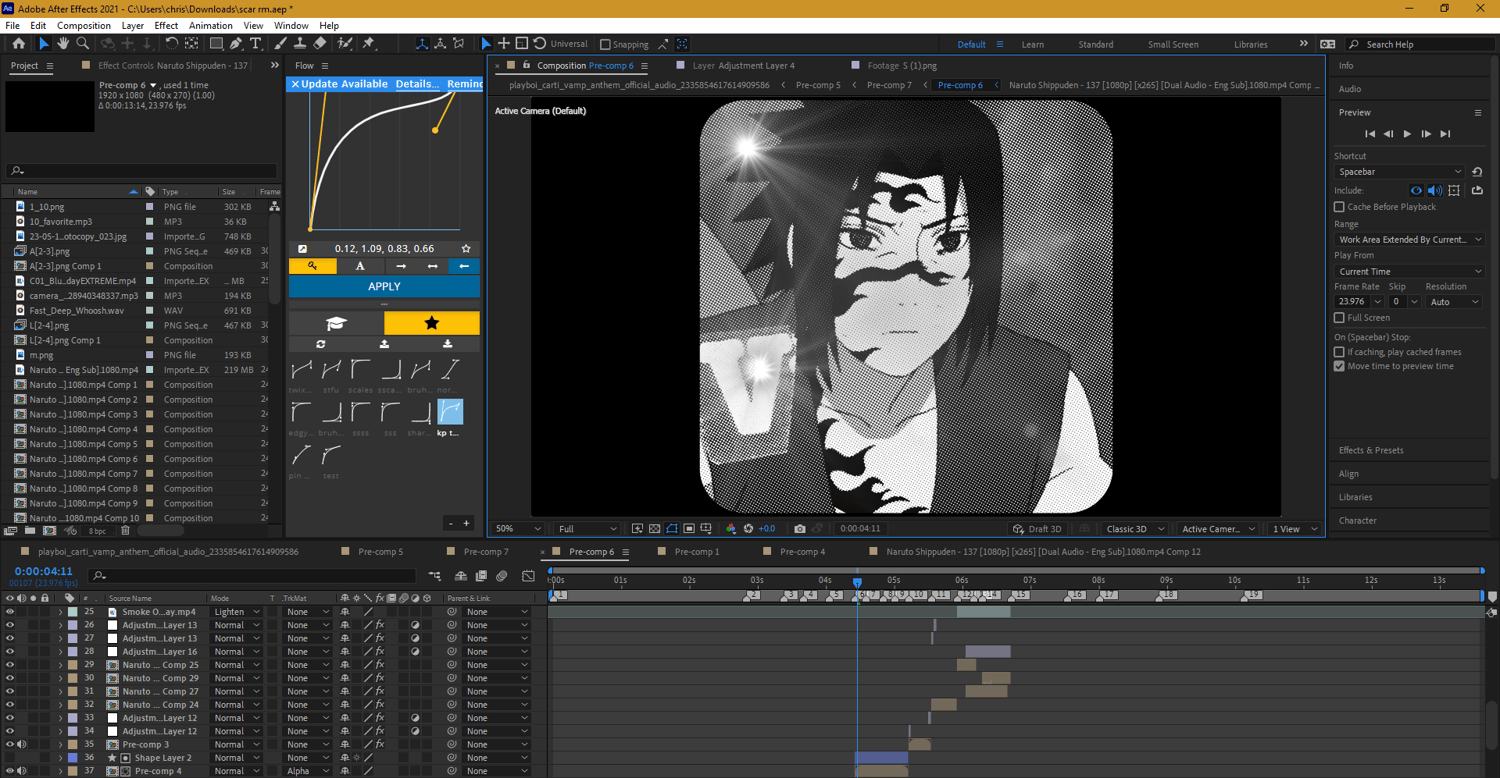Toggle the Snapping checkbox

pyautogui.click(x=605, y=44)
